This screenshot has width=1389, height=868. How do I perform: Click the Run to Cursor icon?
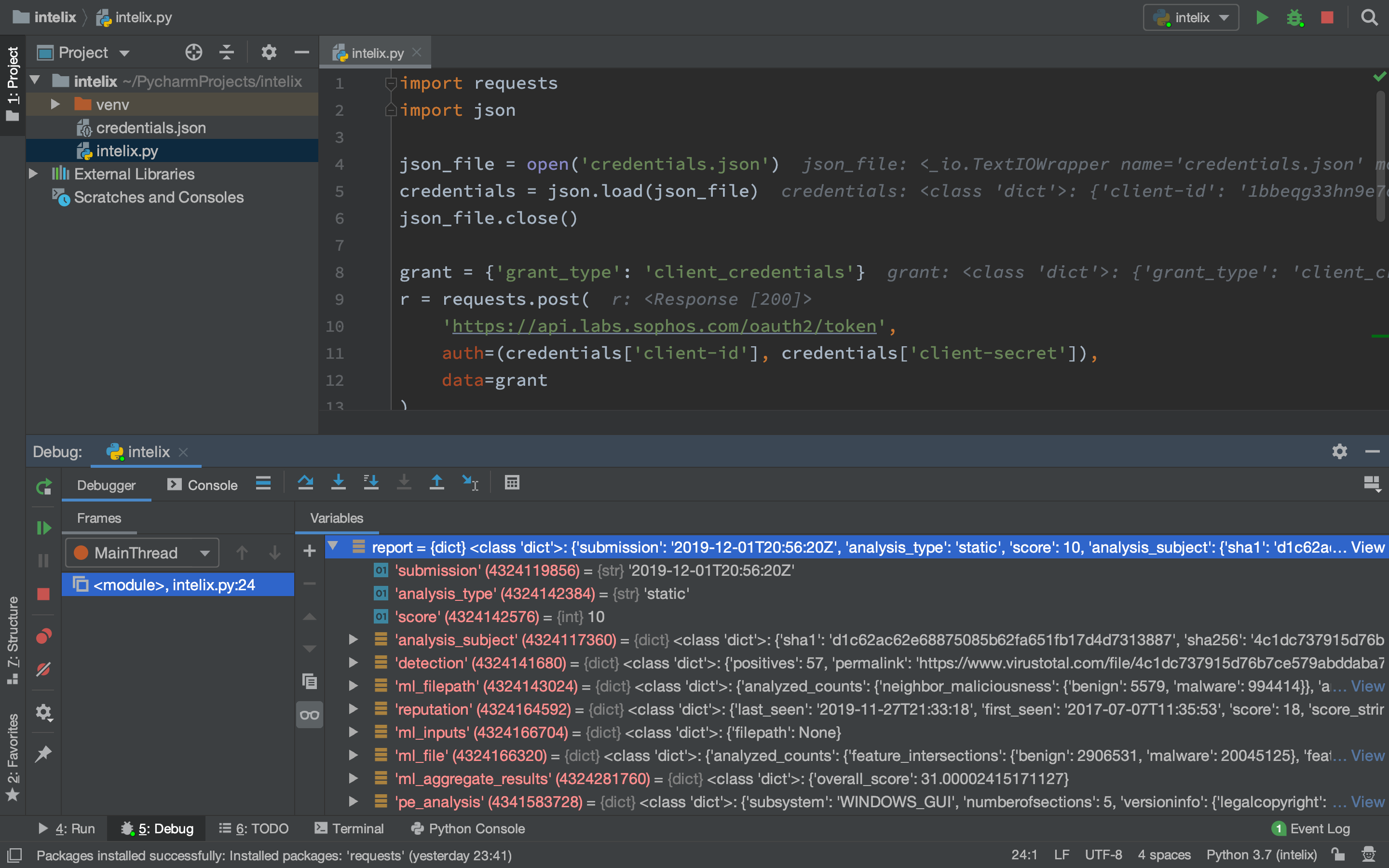[x=470, y=483]
